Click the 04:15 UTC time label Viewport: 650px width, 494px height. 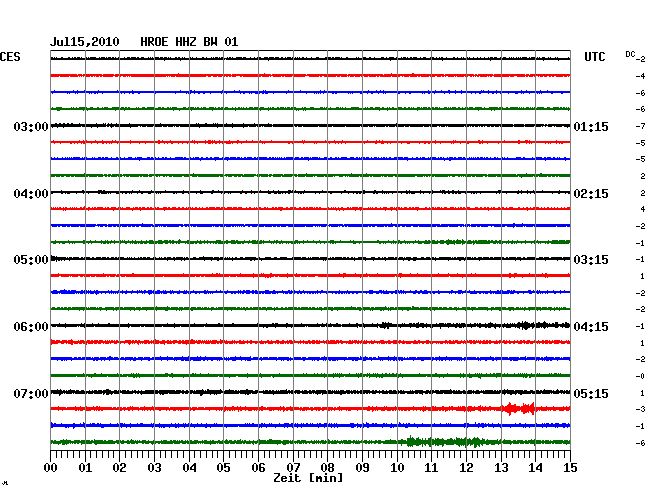coord(591,327)
